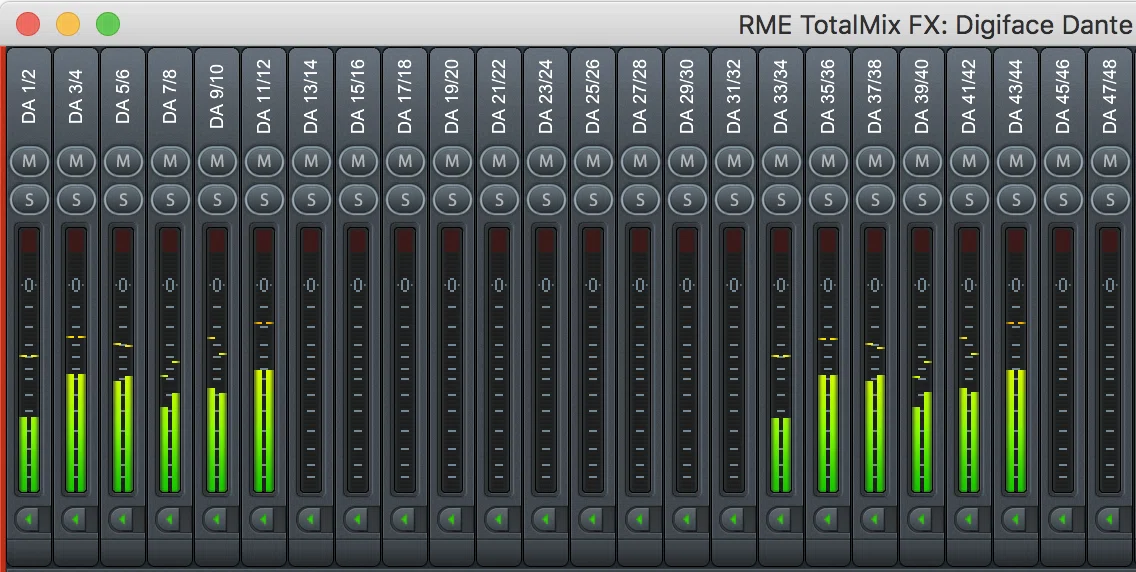Expand the DA 5/6 channel strip arrow
Screen dimensions: 1136x572
pyautogui.click(x=123, y=519)
